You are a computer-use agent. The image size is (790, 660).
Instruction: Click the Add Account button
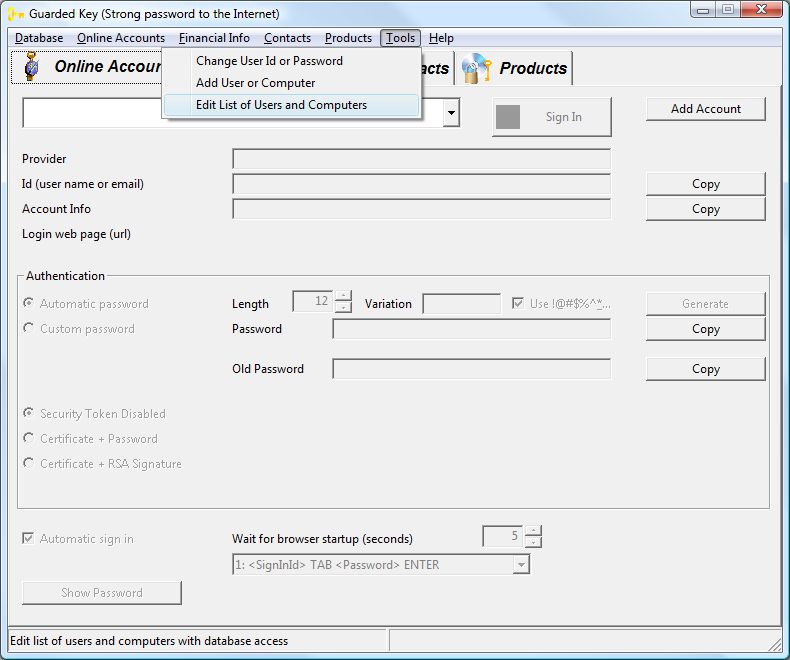pos(705,109)
